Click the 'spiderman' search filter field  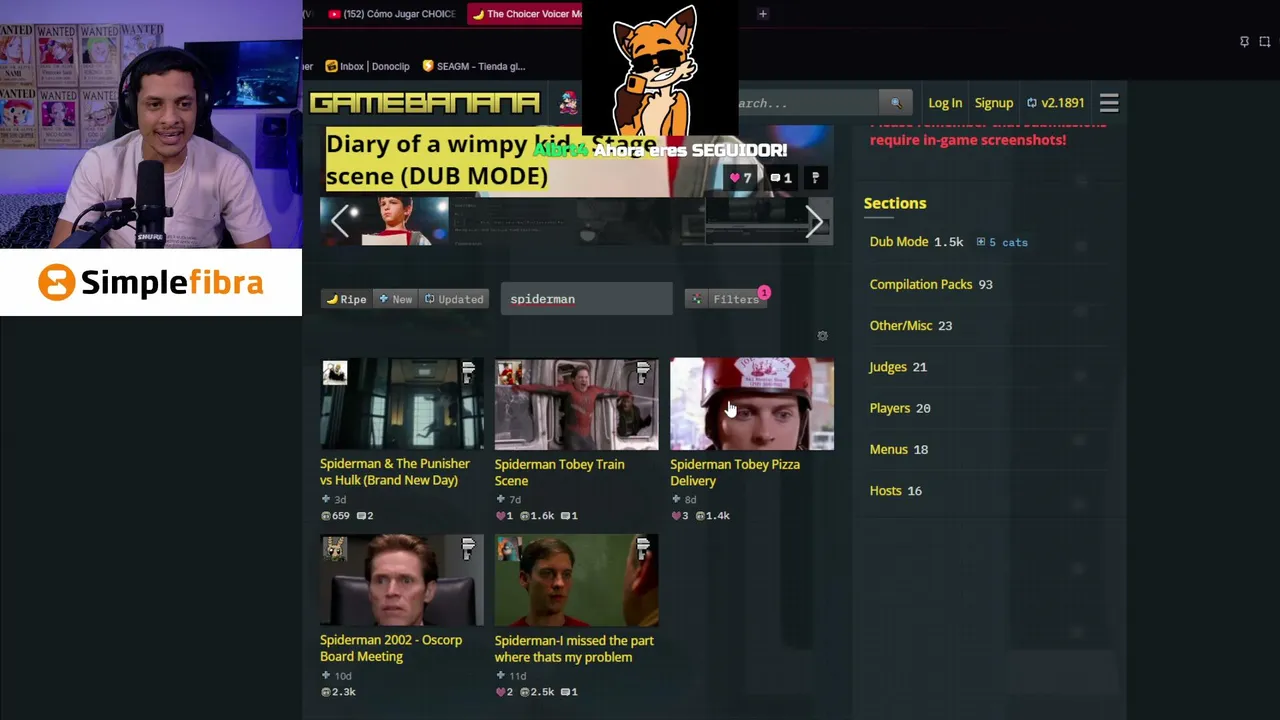(x=587, y=299)
